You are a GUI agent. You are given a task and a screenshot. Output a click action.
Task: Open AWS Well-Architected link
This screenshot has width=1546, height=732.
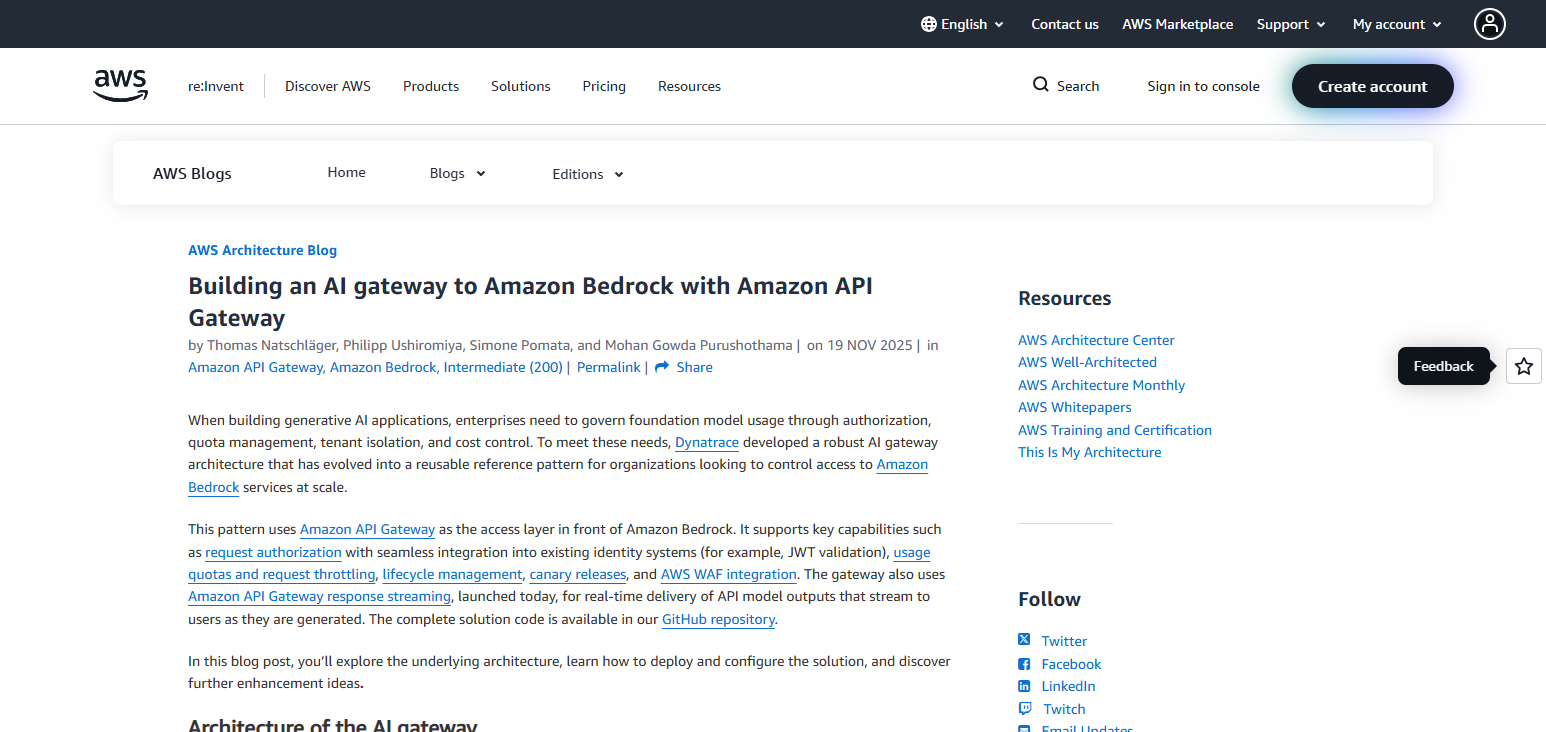click(x=1087, y=362)
